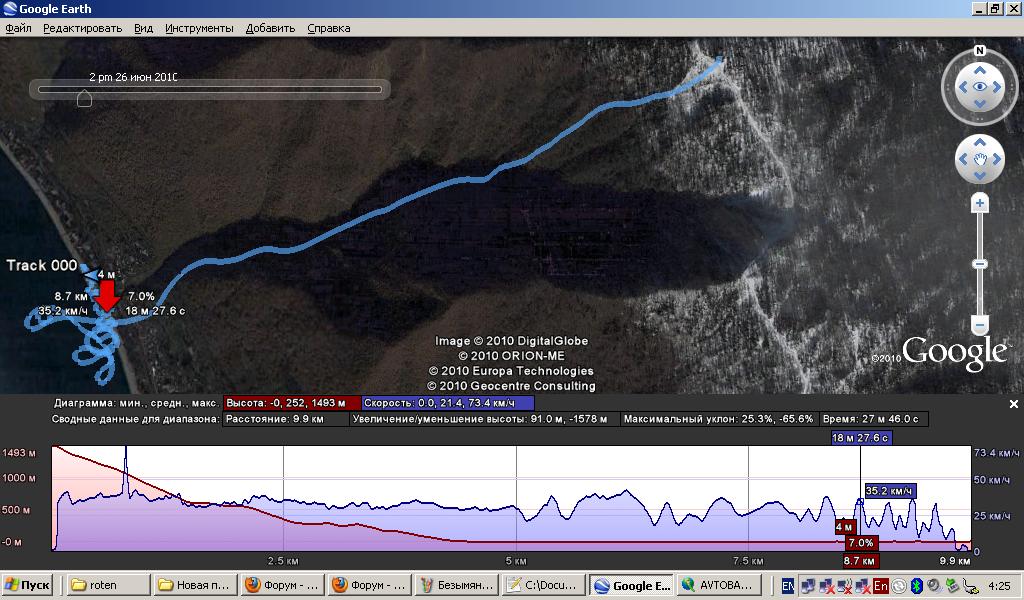
Task: Click the N north-reset marker on compass
Action: (x=980, y=50)
